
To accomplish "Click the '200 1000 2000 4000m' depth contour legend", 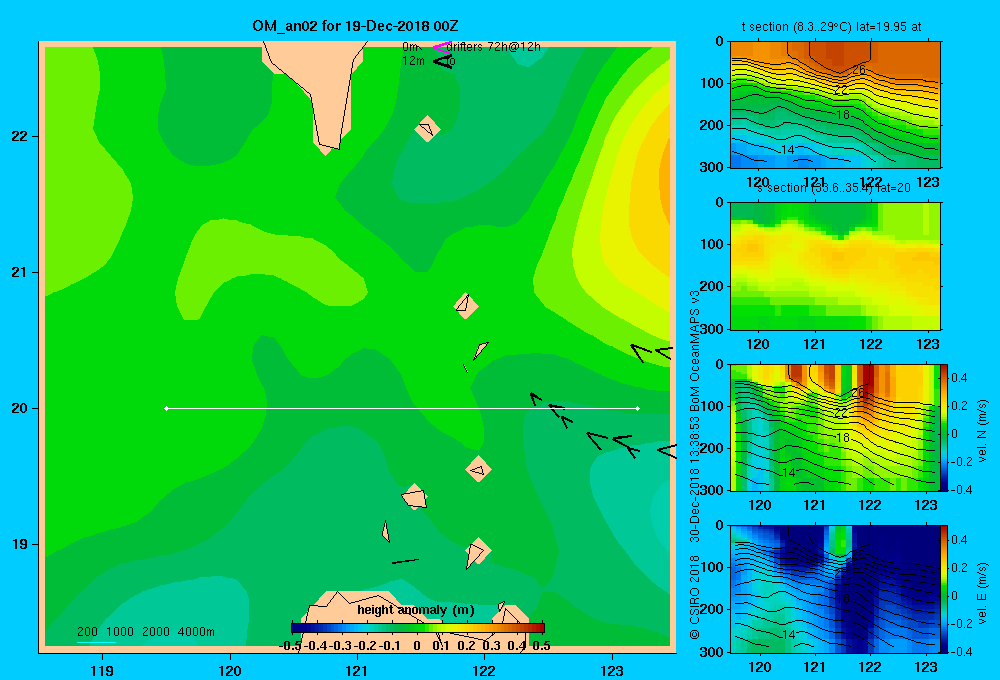I will pos(145,632).
